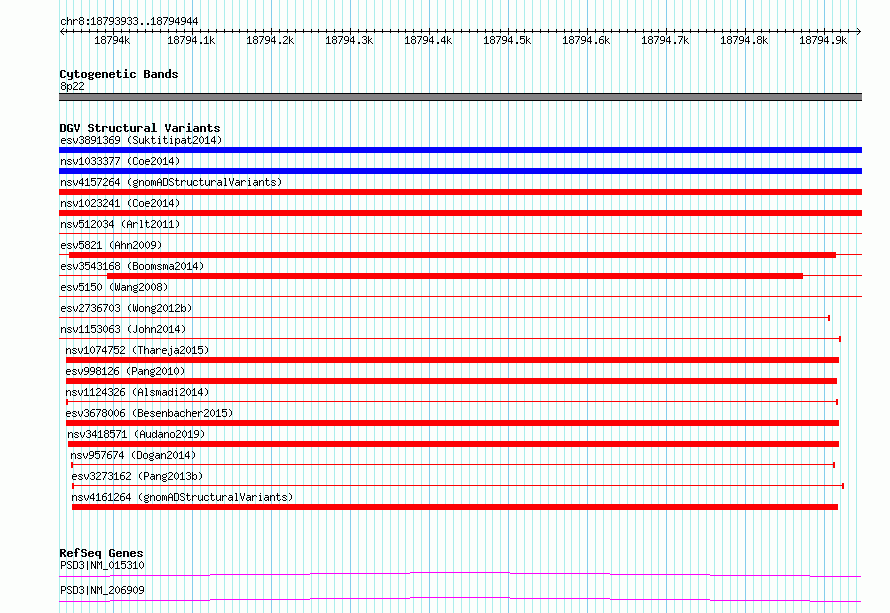Open variant nsv1153063 (John2014) label
Screen dimensions: 890x613
pos(123,329)
